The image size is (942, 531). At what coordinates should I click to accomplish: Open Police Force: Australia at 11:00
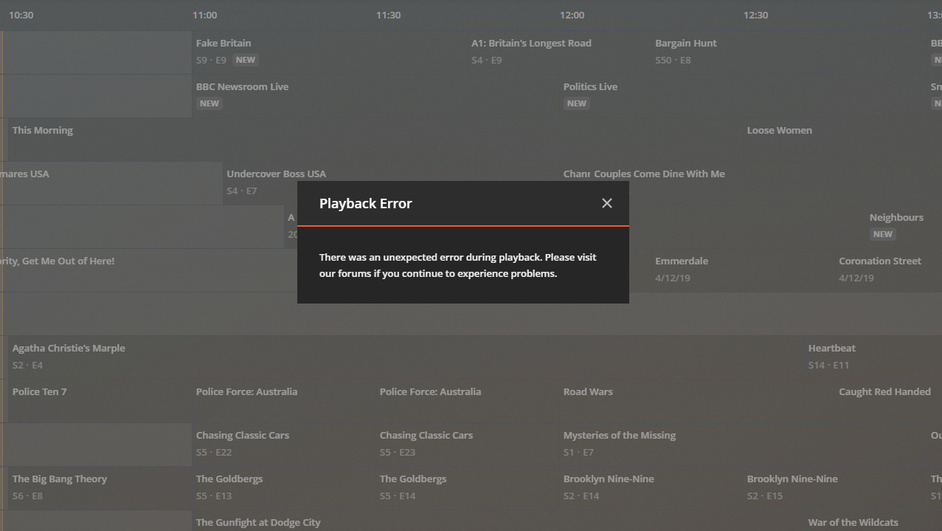coord(284,401)
